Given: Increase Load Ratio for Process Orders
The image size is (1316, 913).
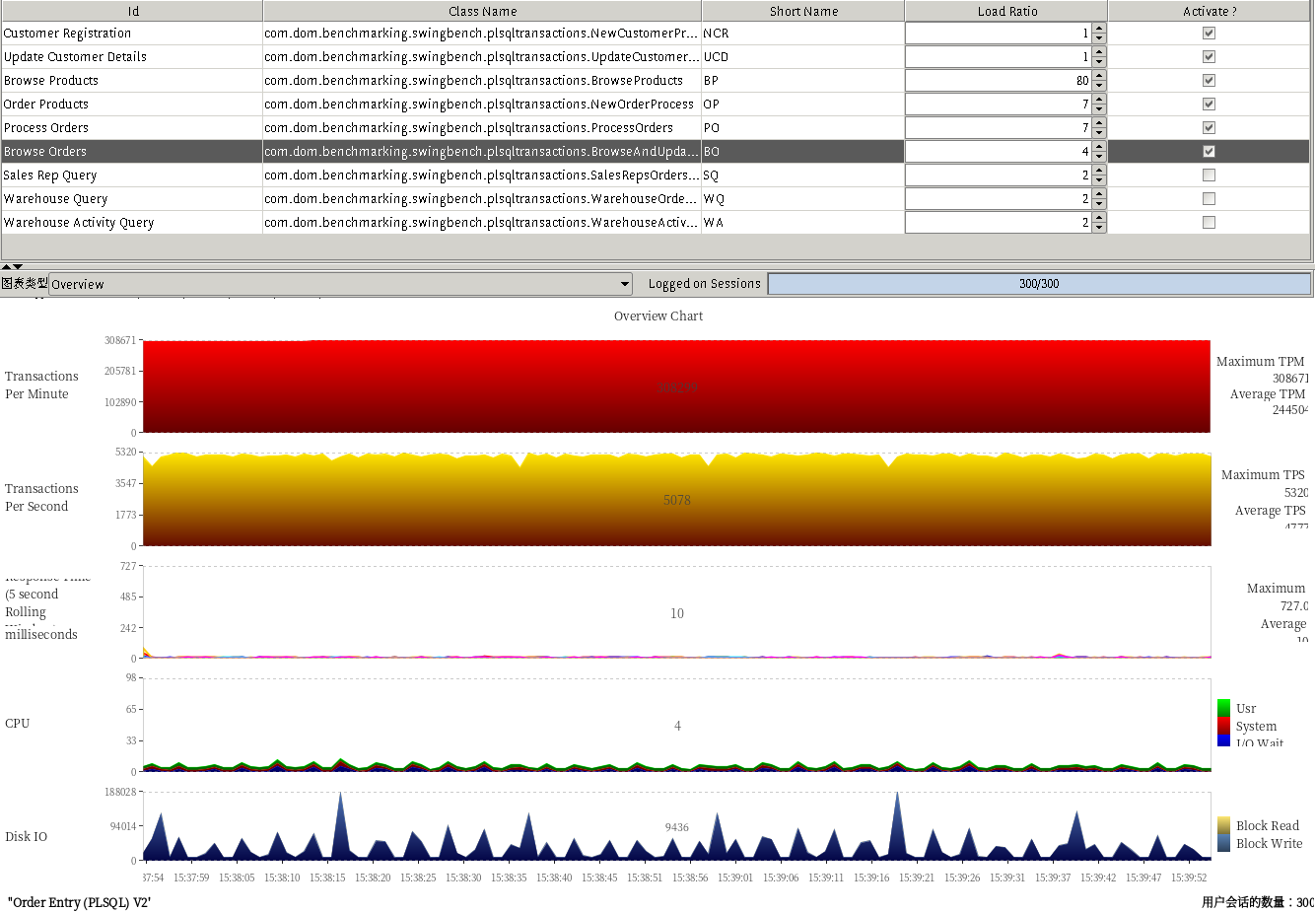Looking at the screenshot, I should (x=1099, y=122).
